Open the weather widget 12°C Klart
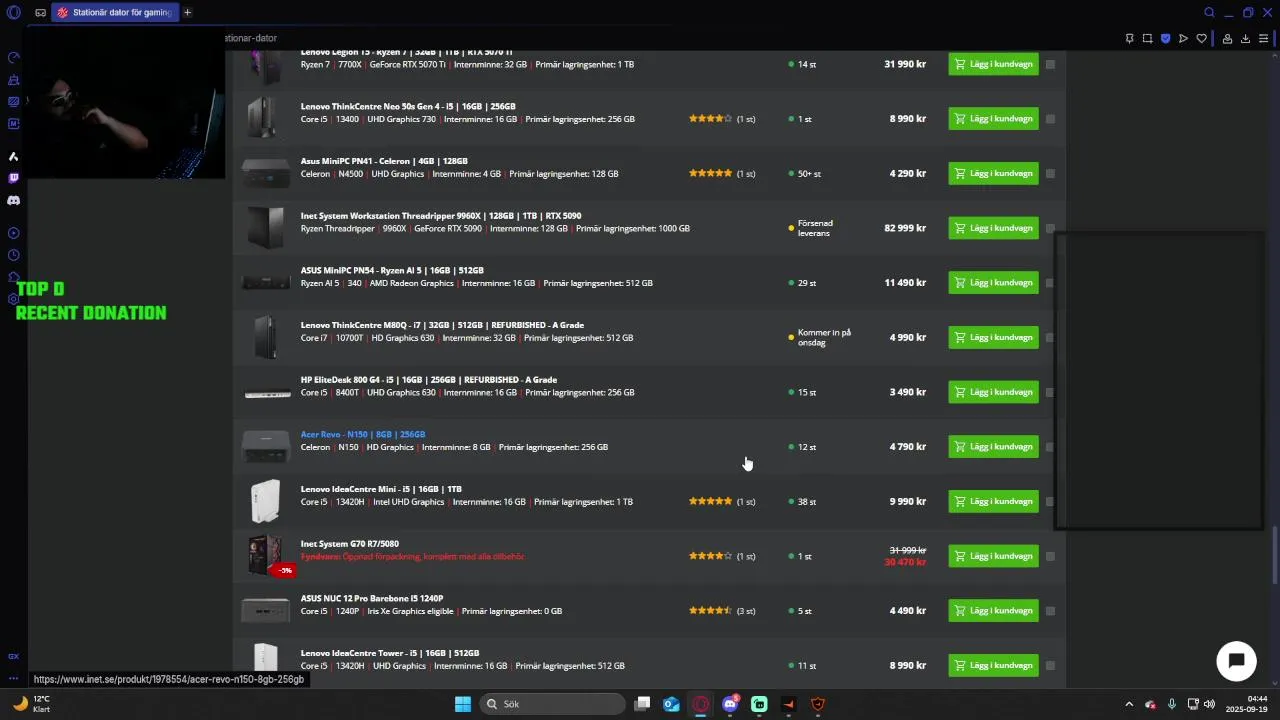The height and width of the screenshot is (720, 1280). pos(30,704)
